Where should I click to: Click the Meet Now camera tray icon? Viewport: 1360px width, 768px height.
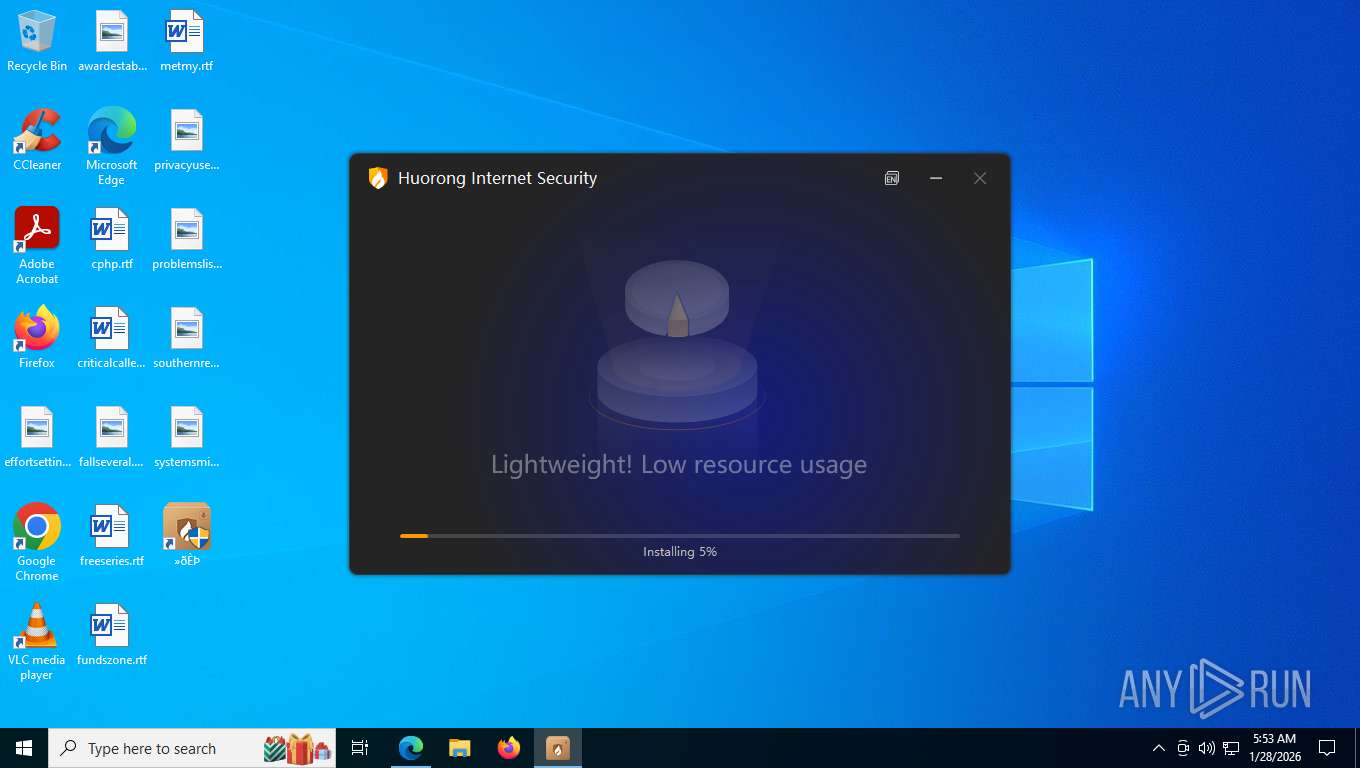pyautogui.click(x=1183, y=748)
